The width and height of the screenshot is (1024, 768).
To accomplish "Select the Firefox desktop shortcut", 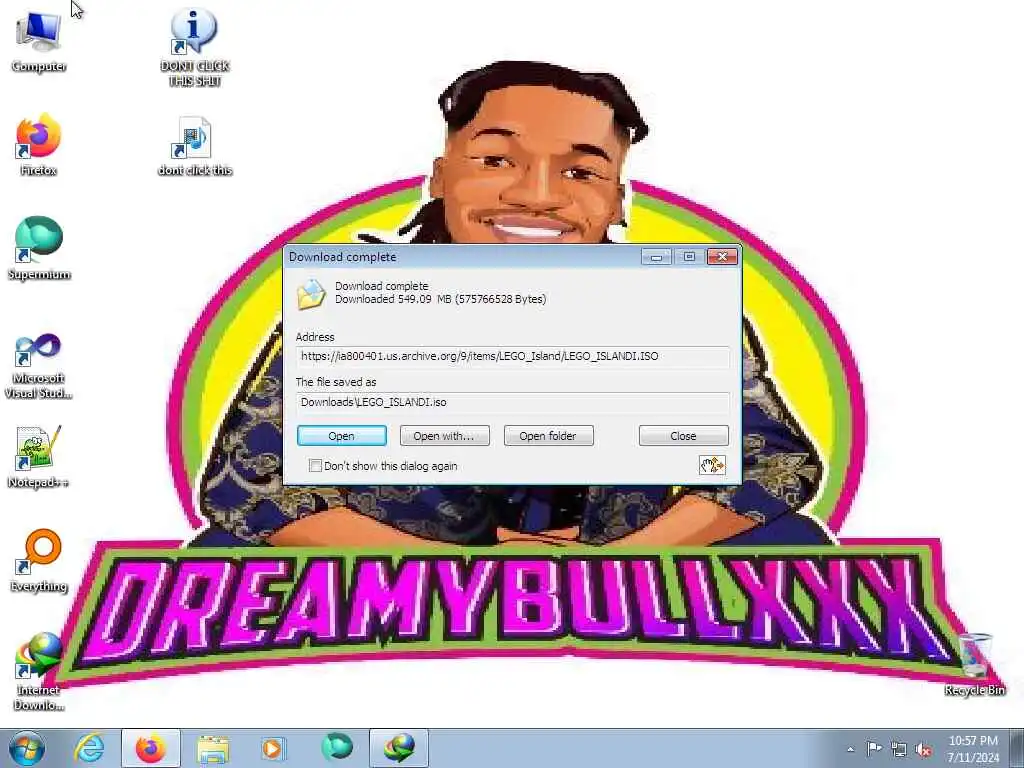I will click(38, 144).
